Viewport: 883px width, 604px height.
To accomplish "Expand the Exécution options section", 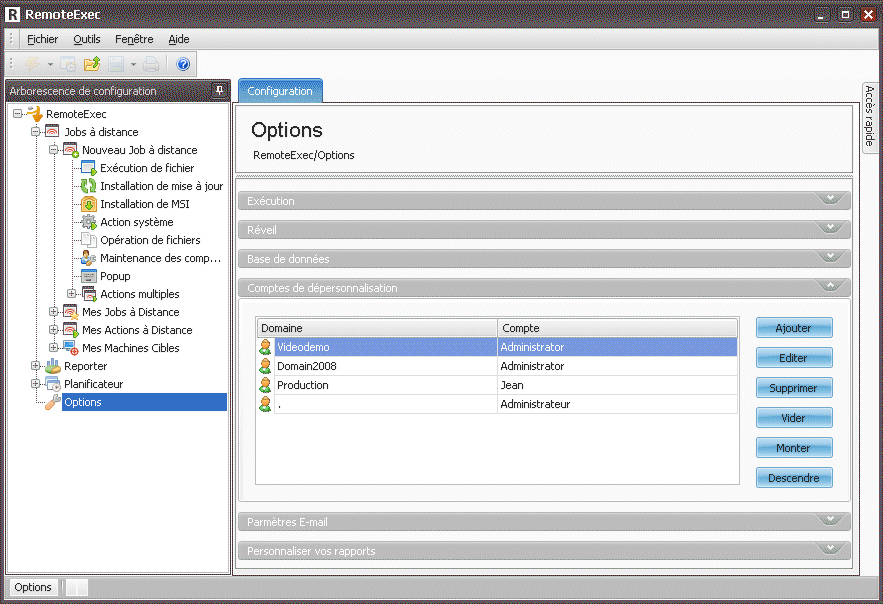I will point(830,200).
